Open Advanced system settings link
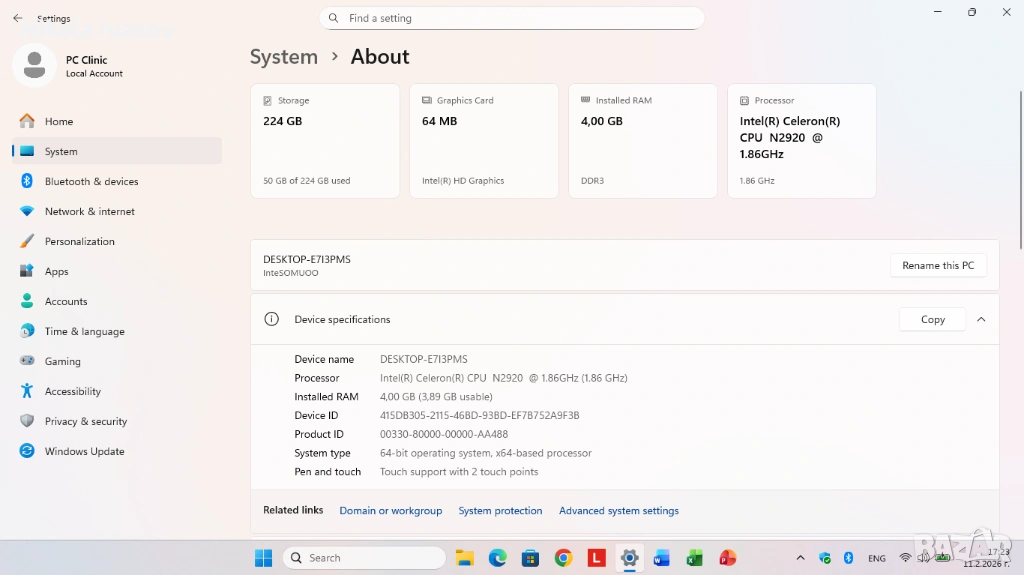Image resolution: width=1024 pixels, height=575 pixels. [x=618, y=511]
